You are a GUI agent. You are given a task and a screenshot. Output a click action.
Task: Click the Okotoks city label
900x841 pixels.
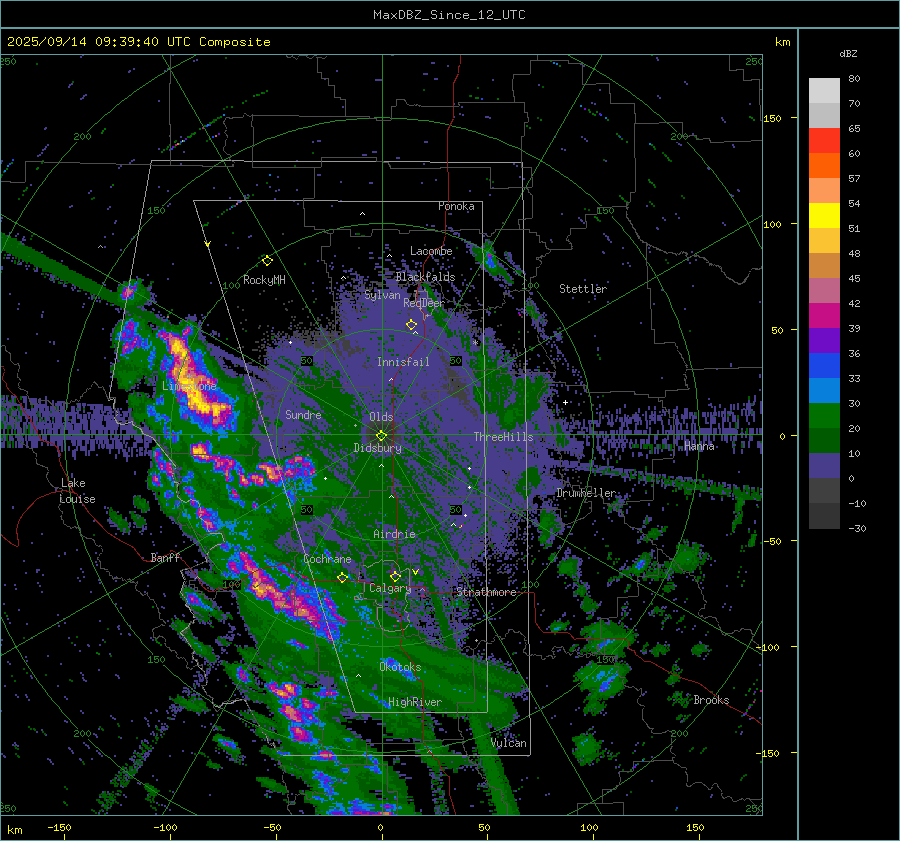[x=400, y=667]
